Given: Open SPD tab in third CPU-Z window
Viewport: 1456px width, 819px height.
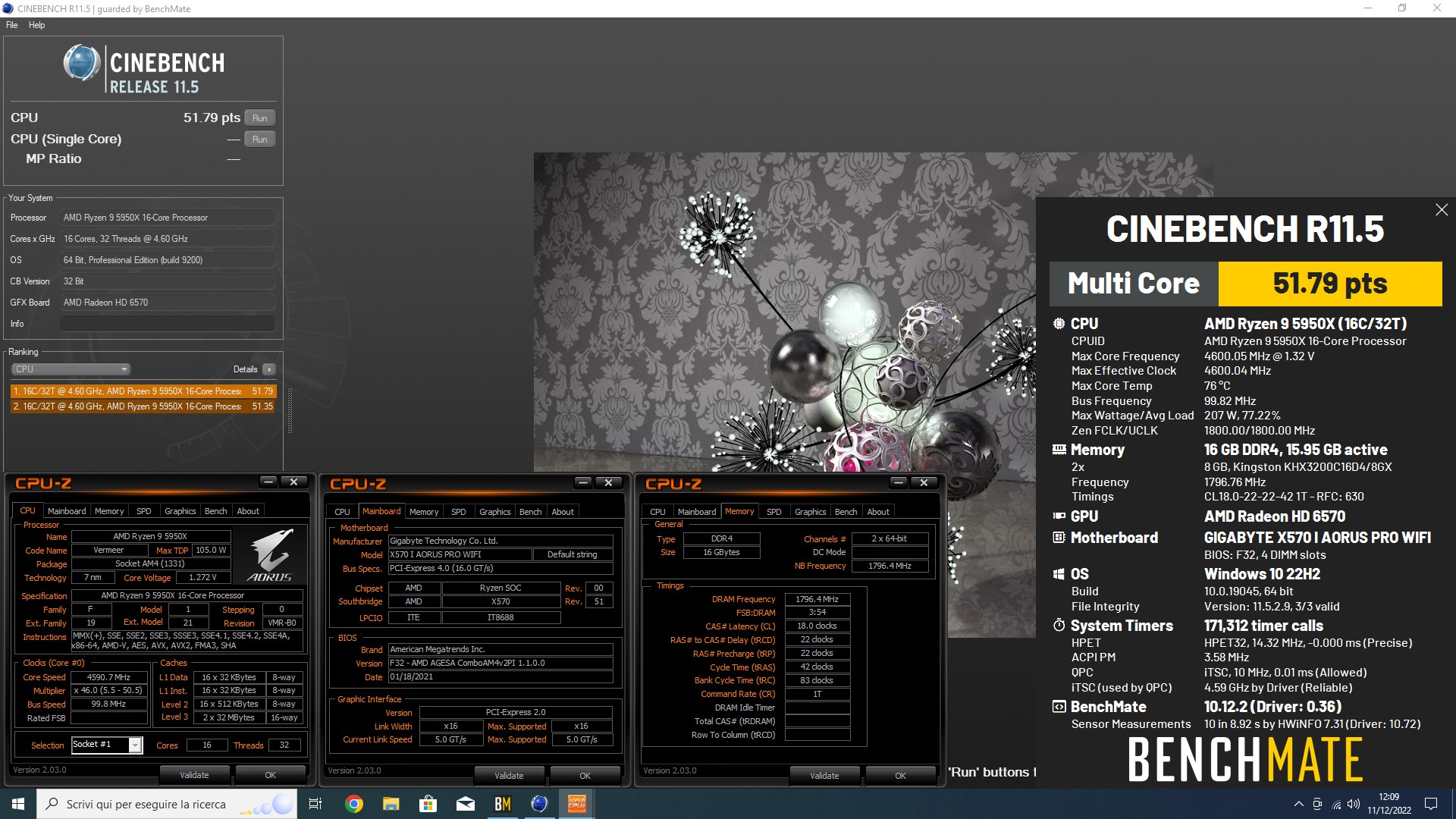Looking at the screenshot, I should [x=774, y=512].
